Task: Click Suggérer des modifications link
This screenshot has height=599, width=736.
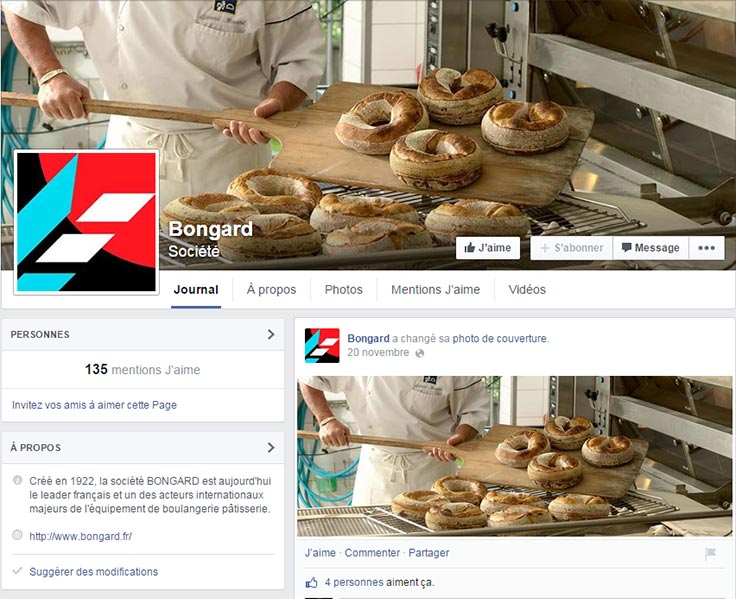Action: pyautogui.click(x=93, y=572)
